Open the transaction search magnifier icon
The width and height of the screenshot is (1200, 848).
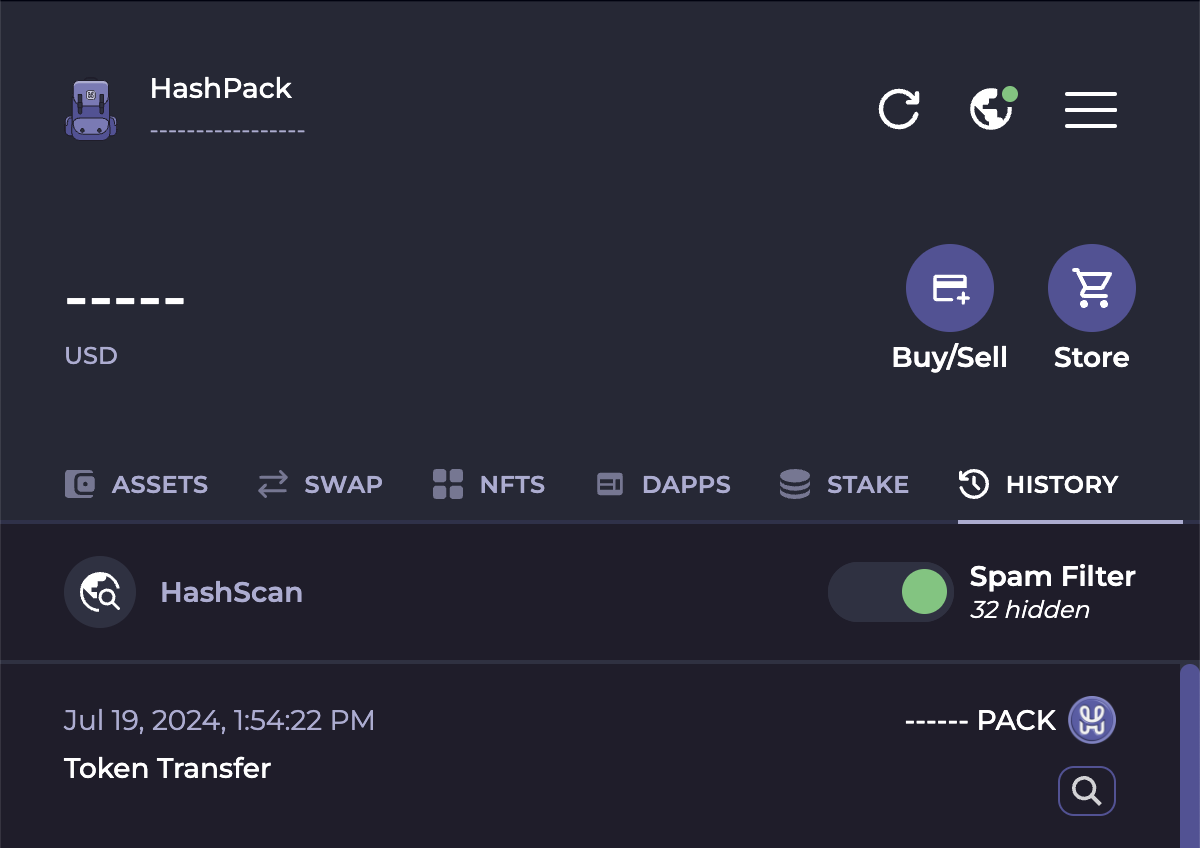pos(1086,790)
